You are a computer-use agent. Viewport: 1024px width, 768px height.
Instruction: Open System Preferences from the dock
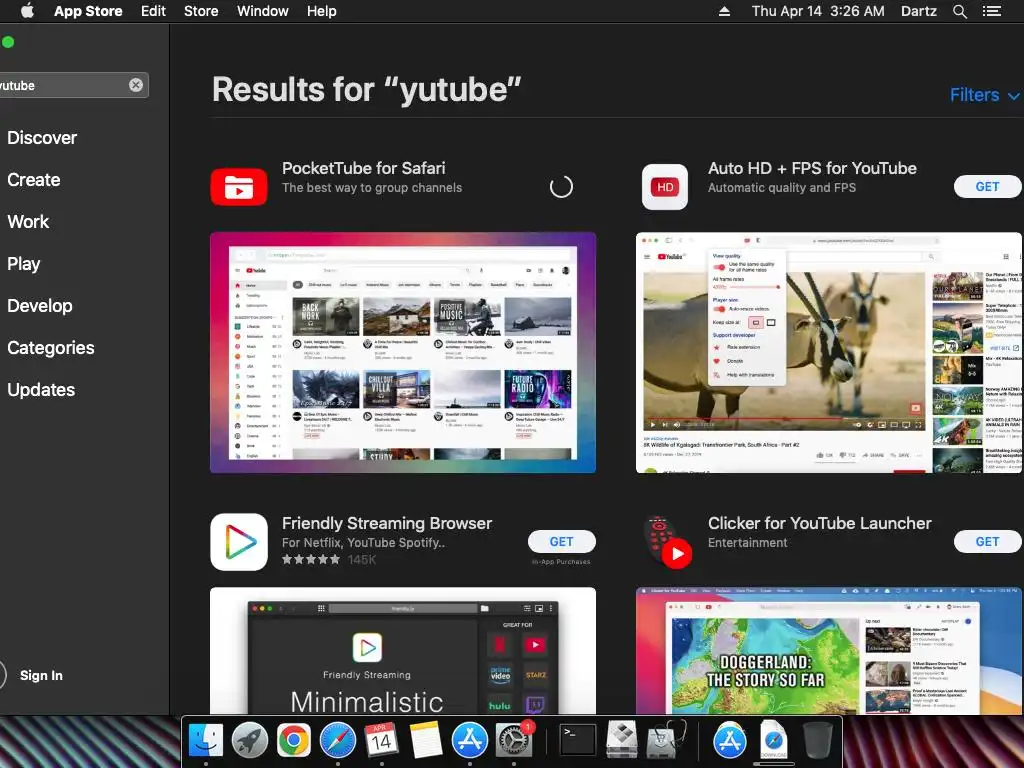[514, 740]
